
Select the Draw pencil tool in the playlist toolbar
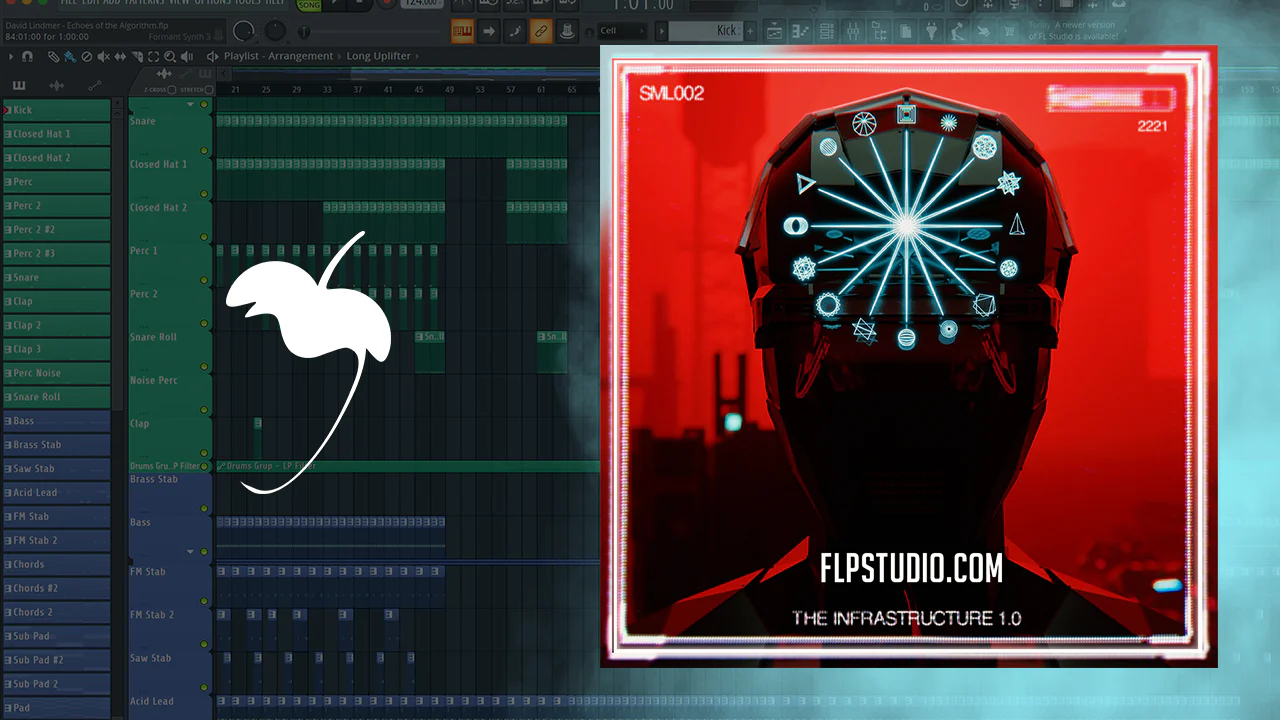[53, 56]
